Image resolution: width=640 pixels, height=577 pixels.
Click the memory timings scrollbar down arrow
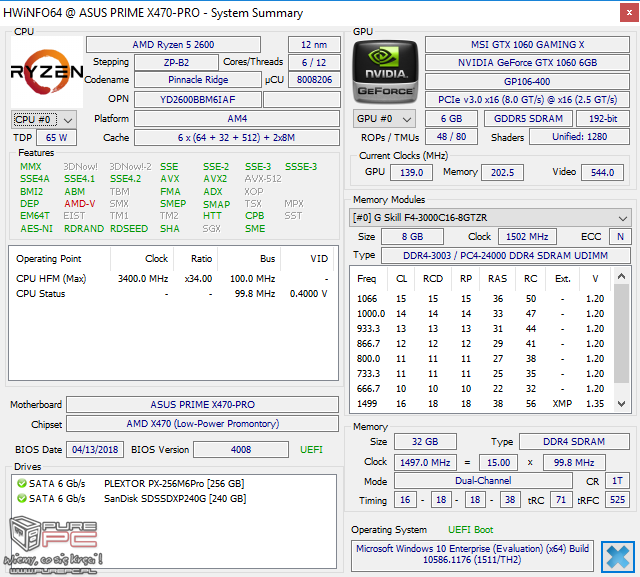point(621,404)
